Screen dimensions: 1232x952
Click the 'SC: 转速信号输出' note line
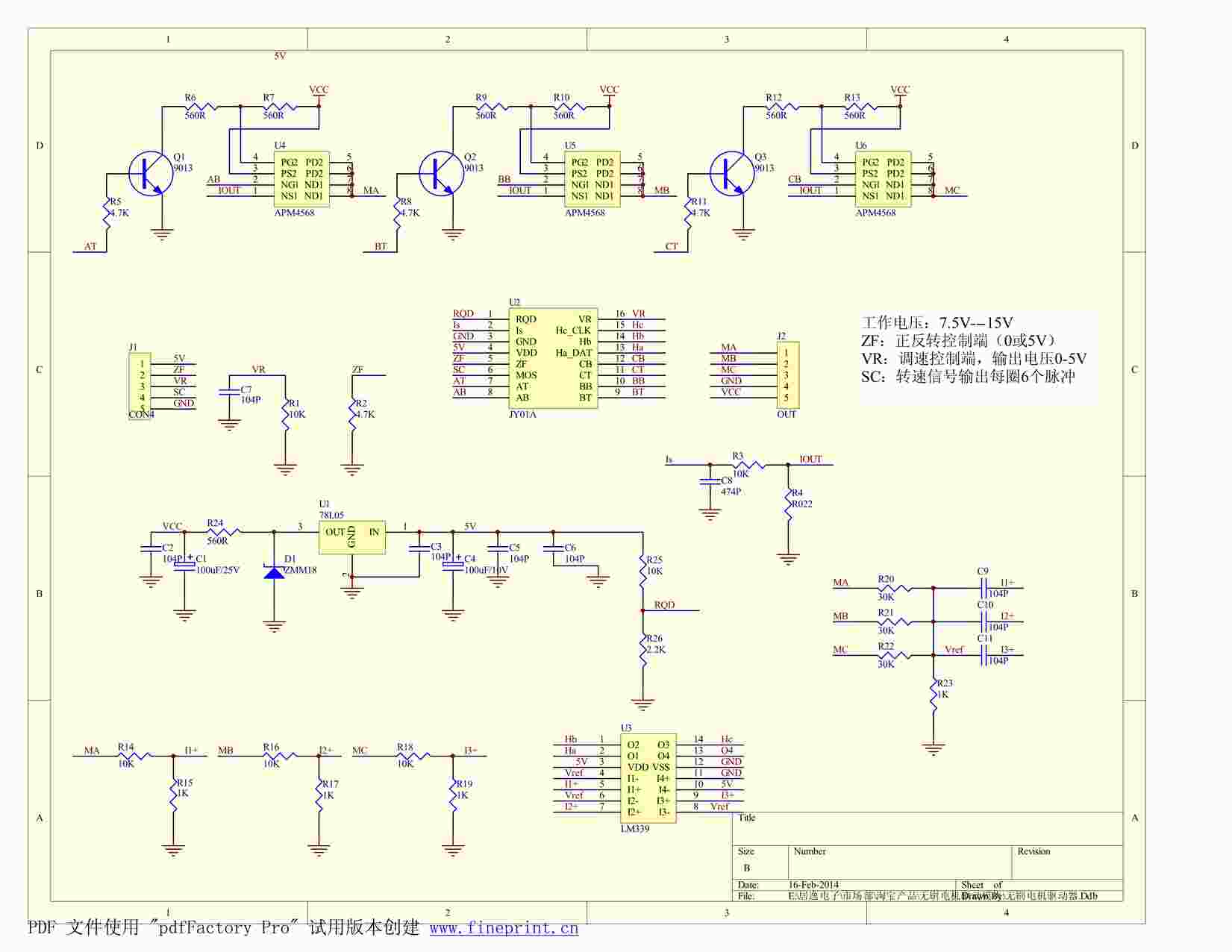969,377
